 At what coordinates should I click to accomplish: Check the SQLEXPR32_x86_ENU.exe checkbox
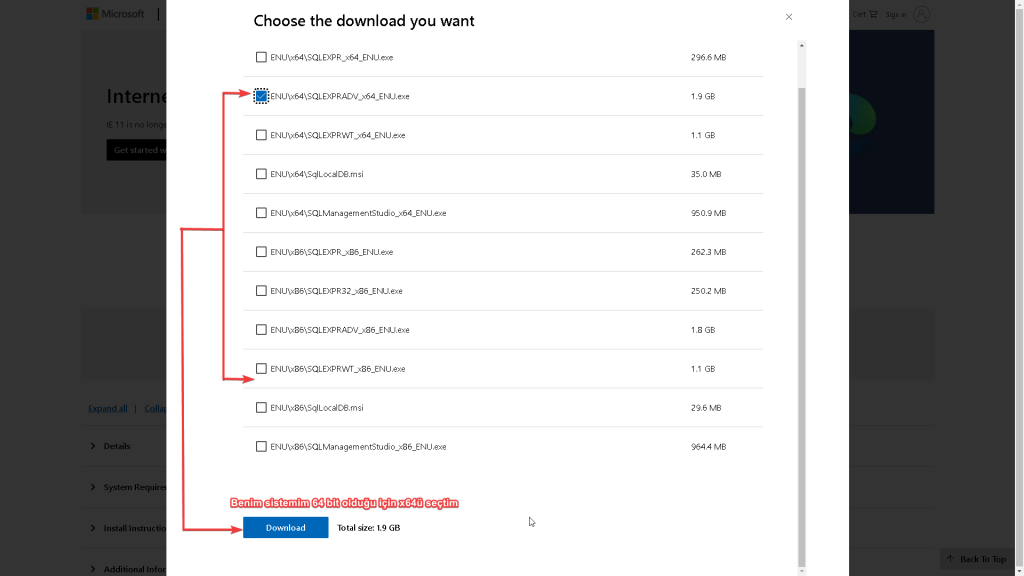pyautogui.click(x=261, y=291)
